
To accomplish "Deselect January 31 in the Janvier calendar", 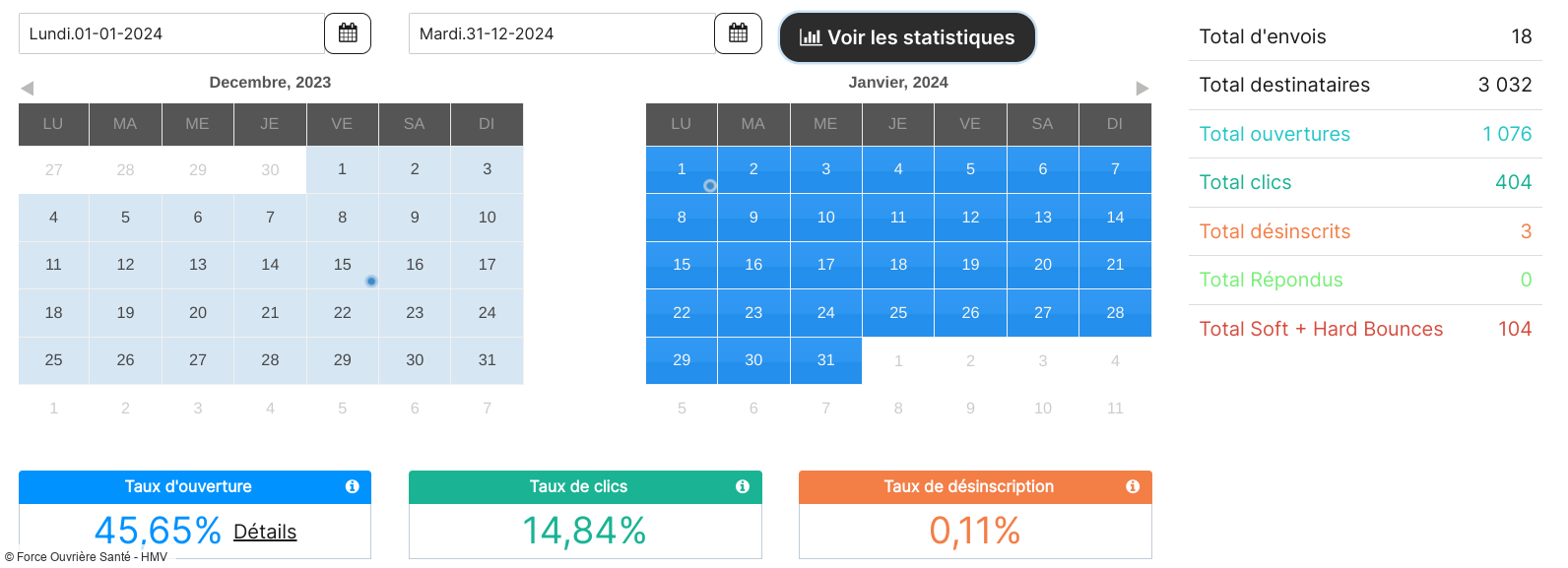I will [x=825, y=360].
